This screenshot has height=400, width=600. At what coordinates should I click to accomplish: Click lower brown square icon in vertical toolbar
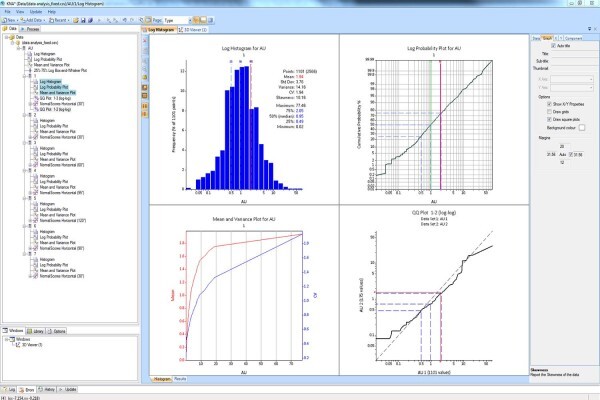[x=145, y=96]
